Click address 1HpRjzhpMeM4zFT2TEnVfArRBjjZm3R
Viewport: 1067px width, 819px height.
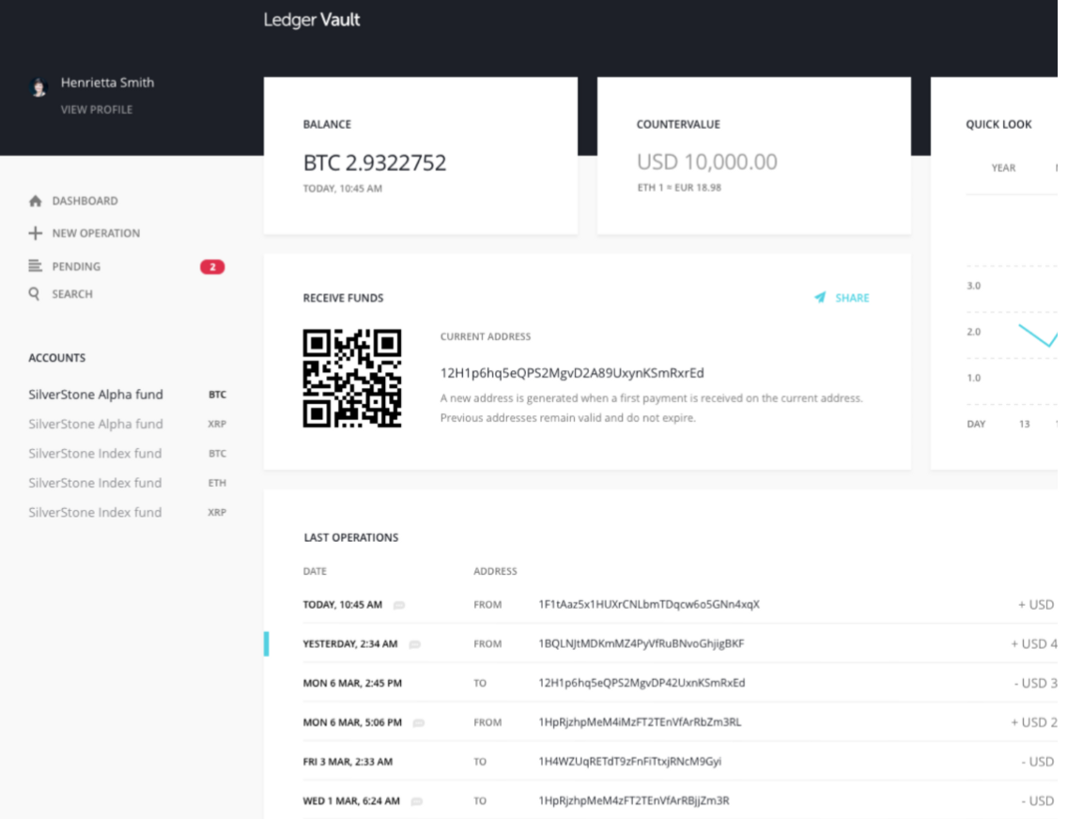(634, 801)
